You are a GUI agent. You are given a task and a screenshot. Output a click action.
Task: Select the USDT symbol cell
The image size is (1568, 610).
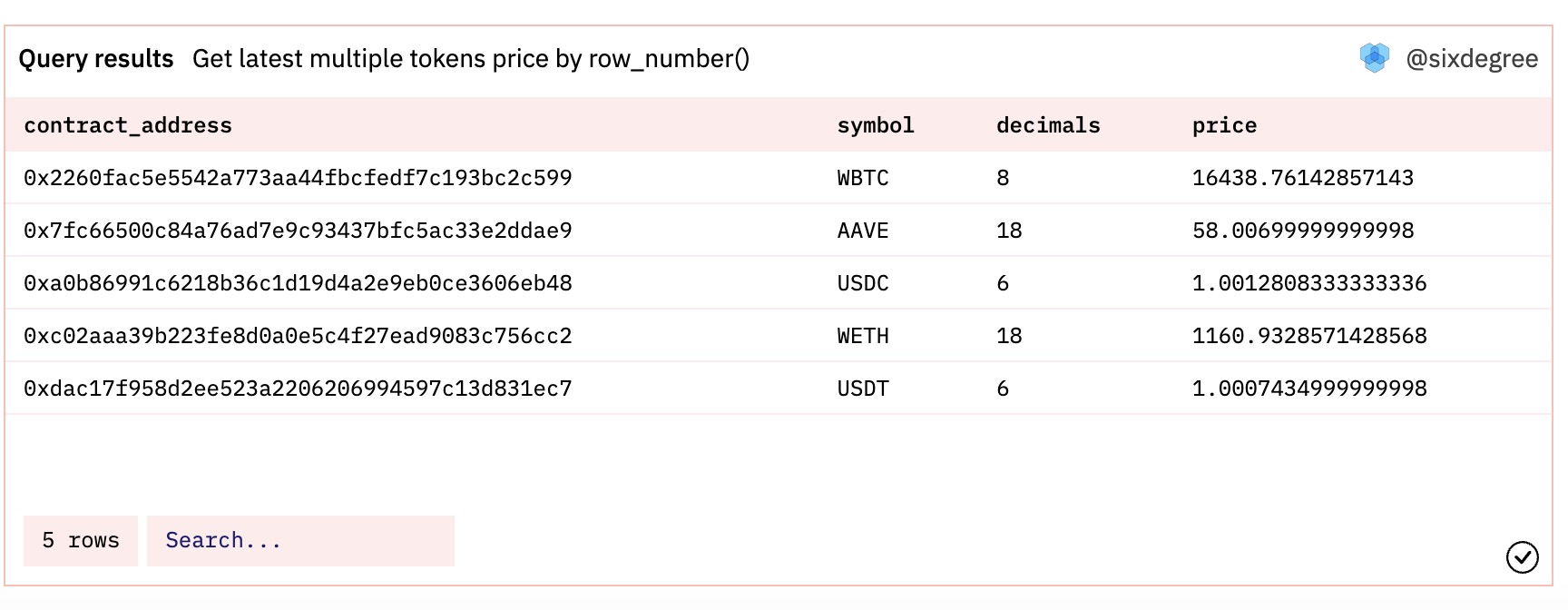(862, 389)
